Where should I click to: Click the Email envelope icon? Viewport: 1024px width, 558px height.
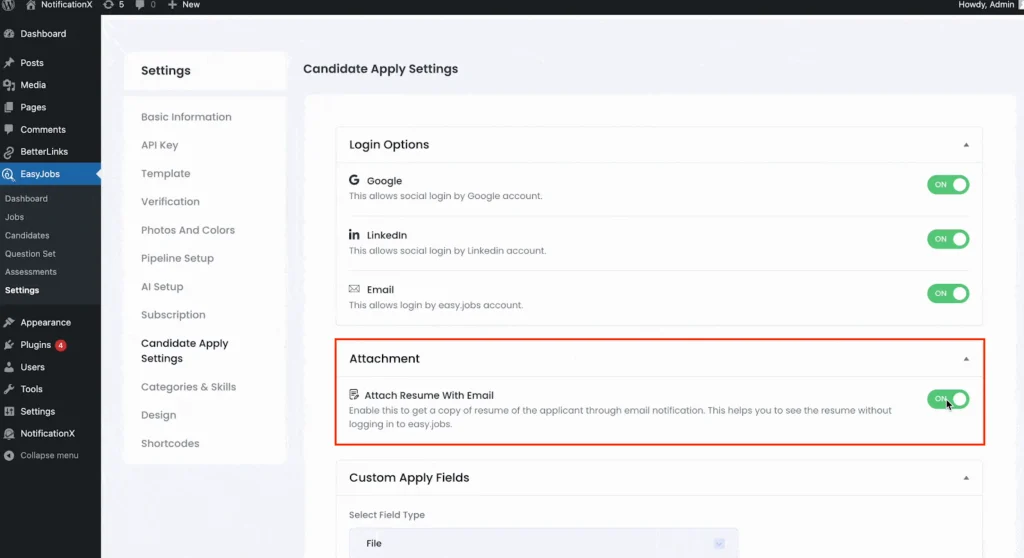(354, 289)
